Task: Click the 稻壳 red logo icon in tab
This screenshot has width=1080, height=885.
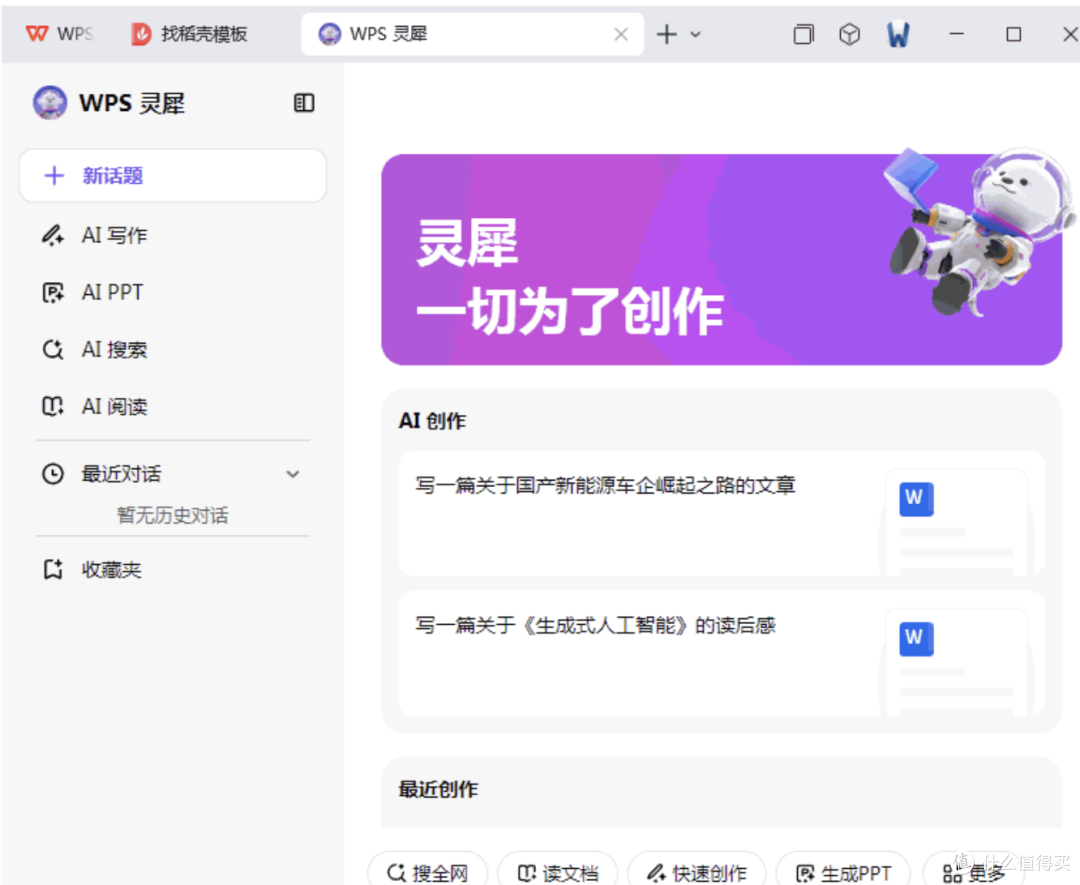Action: click(141, 34)
